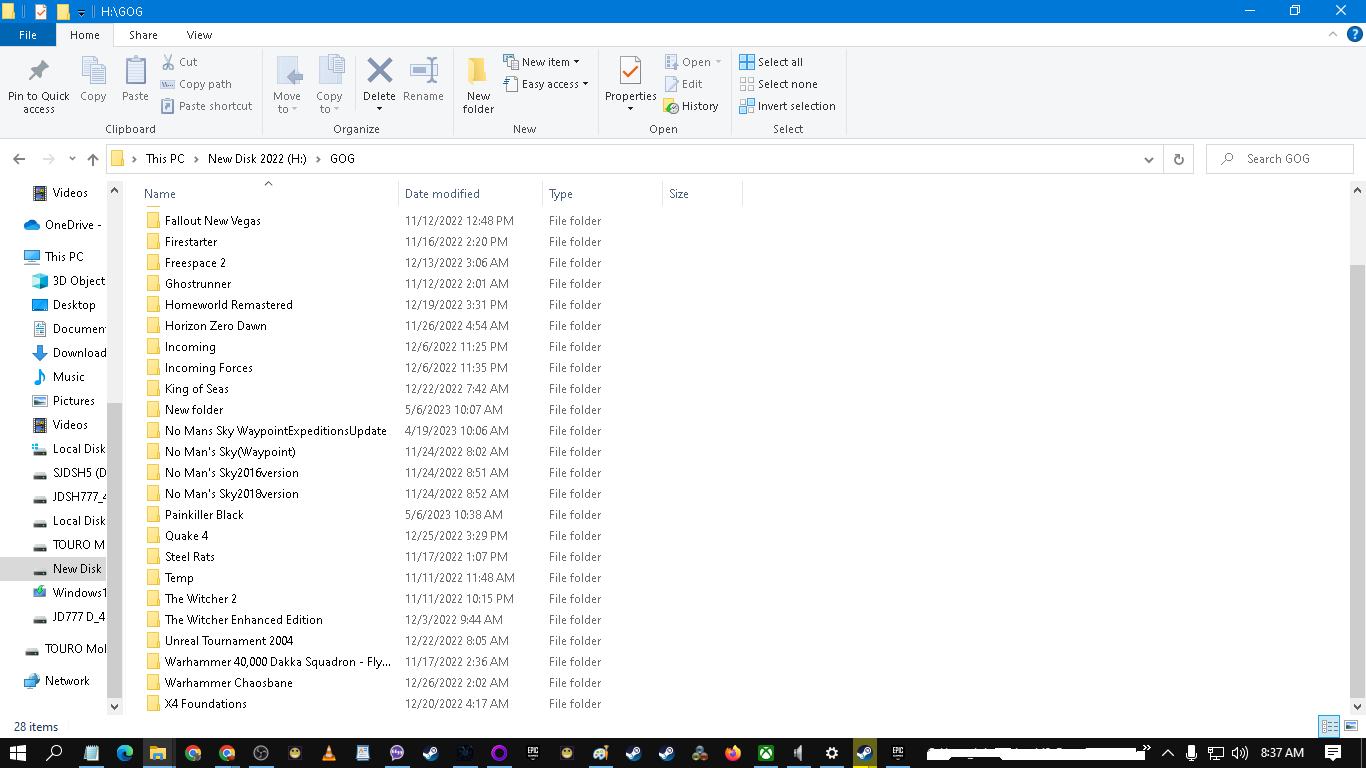
Task: Switch to the Home ribbon tab
Action: click(x=85, y=35)
